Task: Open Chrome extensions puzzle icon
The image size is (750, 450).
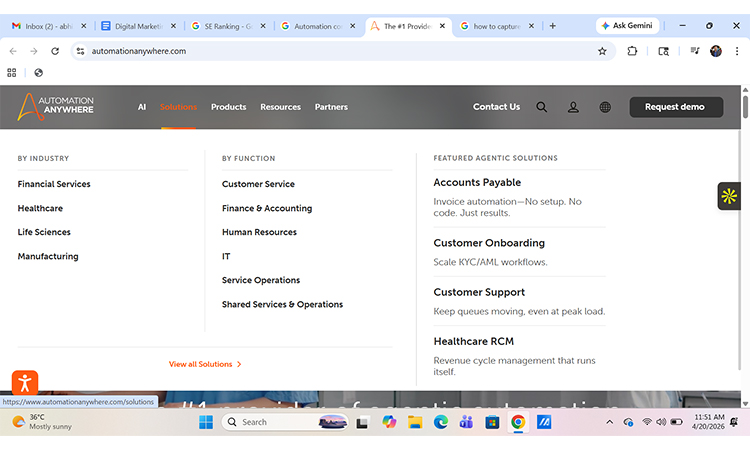Action: [632, 51]
